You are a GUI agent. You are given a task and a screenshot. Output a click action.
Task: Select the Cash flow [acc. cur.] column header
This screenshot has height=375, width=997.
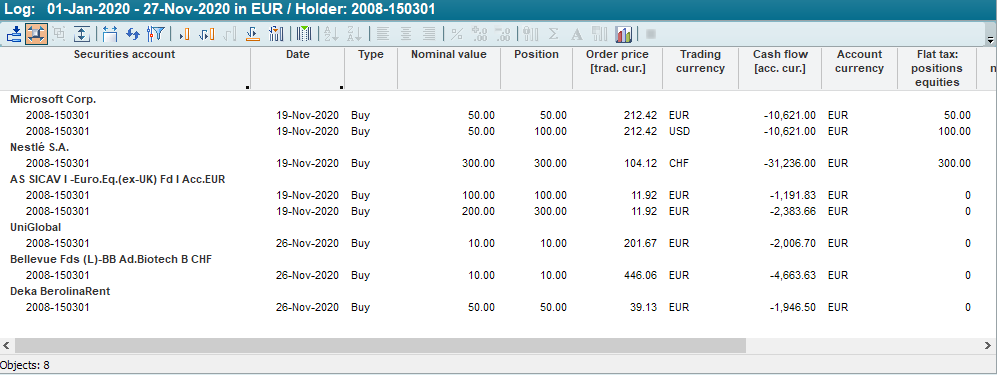click(x=780, y=62)
